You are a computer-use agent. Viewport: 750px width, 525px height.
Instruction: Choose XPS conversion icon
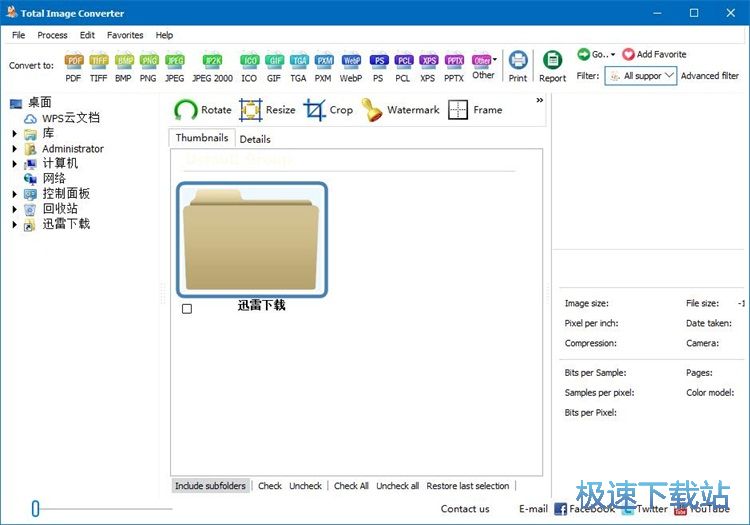click(428, 67)
